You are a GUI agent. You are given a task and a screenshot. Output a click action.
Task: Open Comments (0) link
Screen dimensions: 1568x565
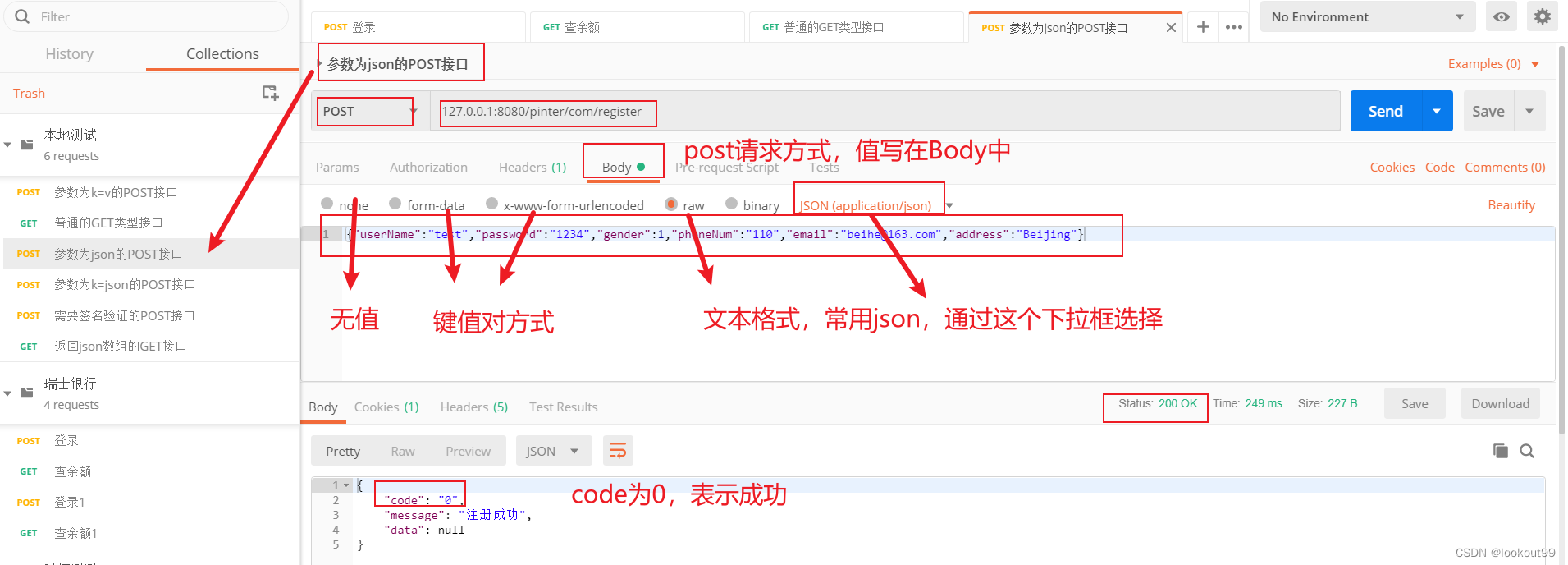click(x=1505, y=167)
